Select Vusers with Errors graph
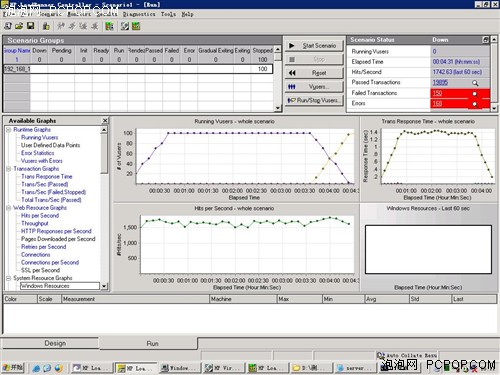The width and height of the screenshot is (500, 375). (x=42, y=161)
